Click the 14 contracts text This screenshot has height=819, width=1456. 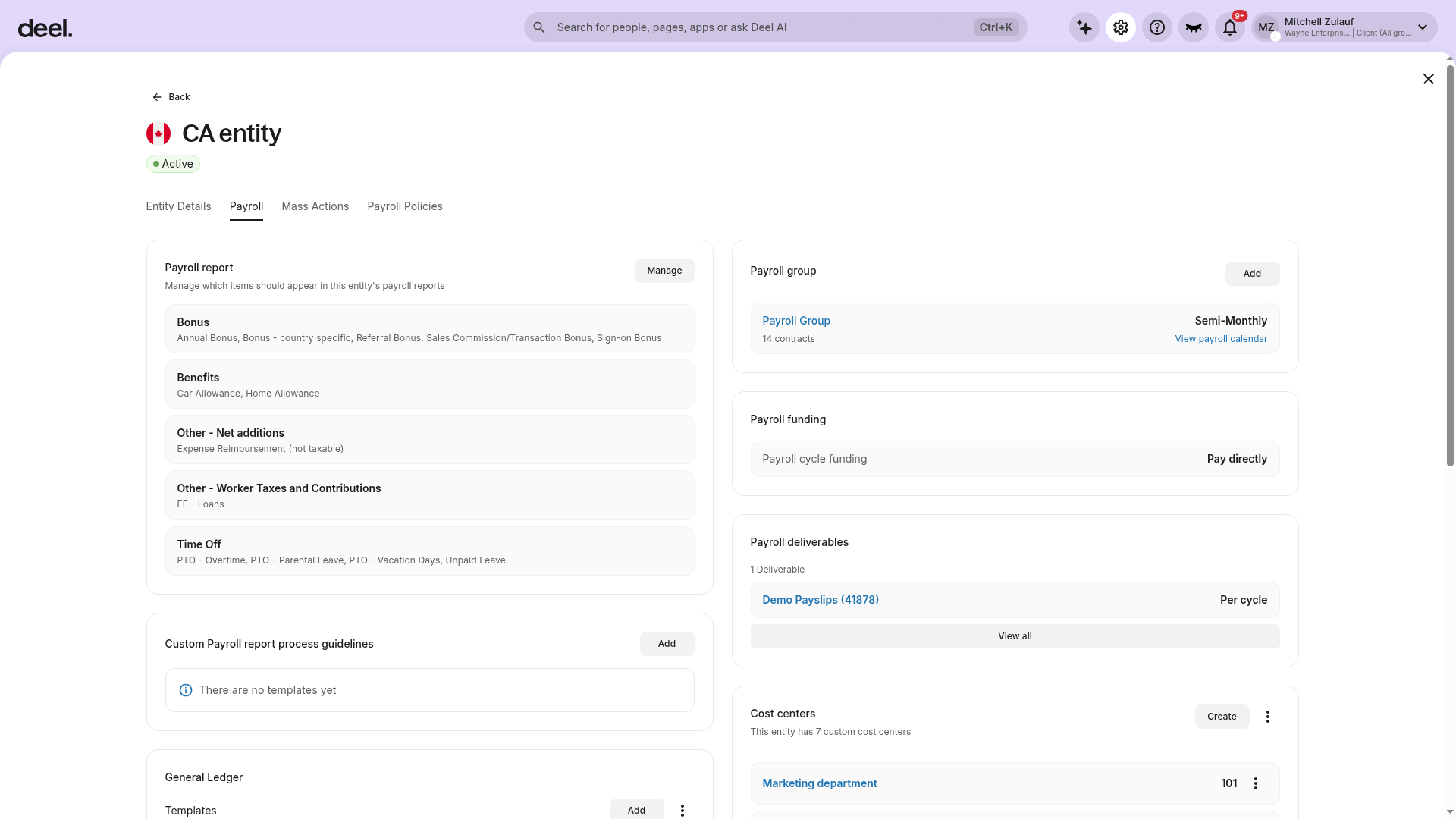coord(789,339)
